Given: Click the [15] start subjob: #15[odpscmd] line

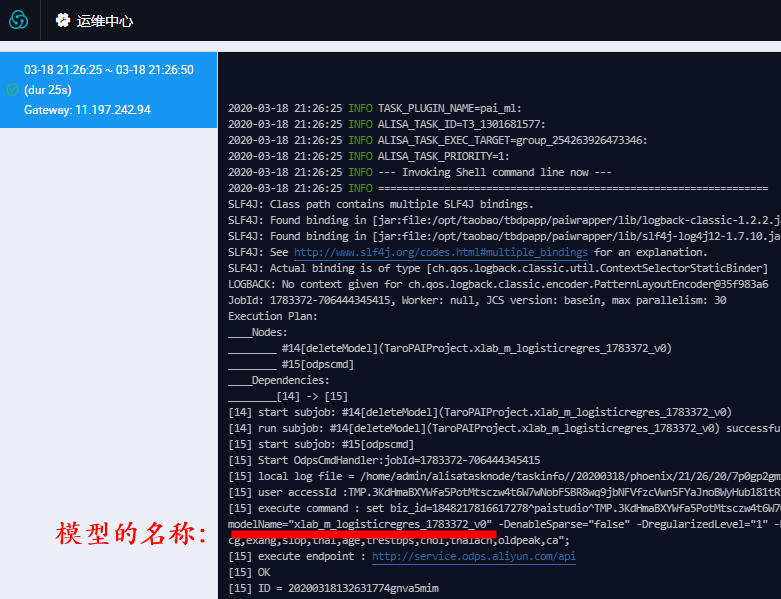Looking at the screenshot, I should (x=321, y=444).
